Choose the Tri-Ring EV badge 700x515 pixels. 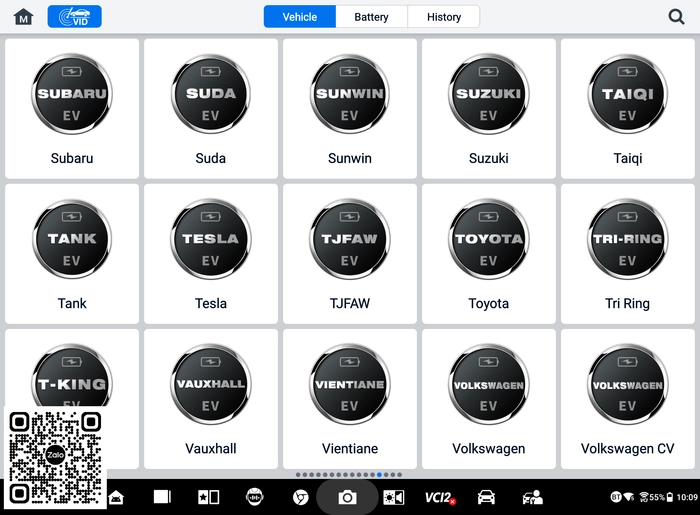[628, 239]
